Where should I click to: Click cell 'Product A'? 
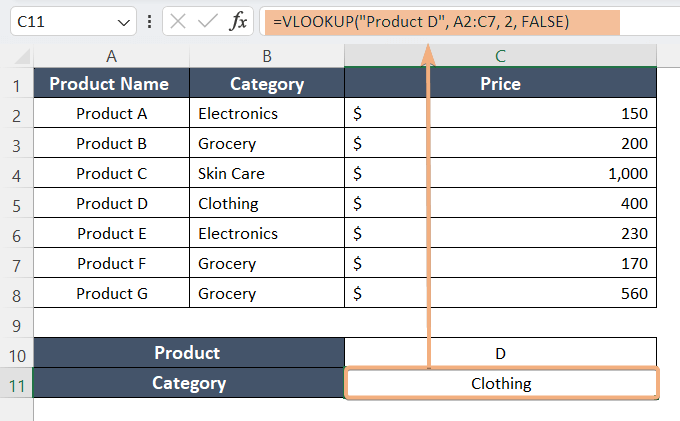pyautogui.click(x=111, y=113)
